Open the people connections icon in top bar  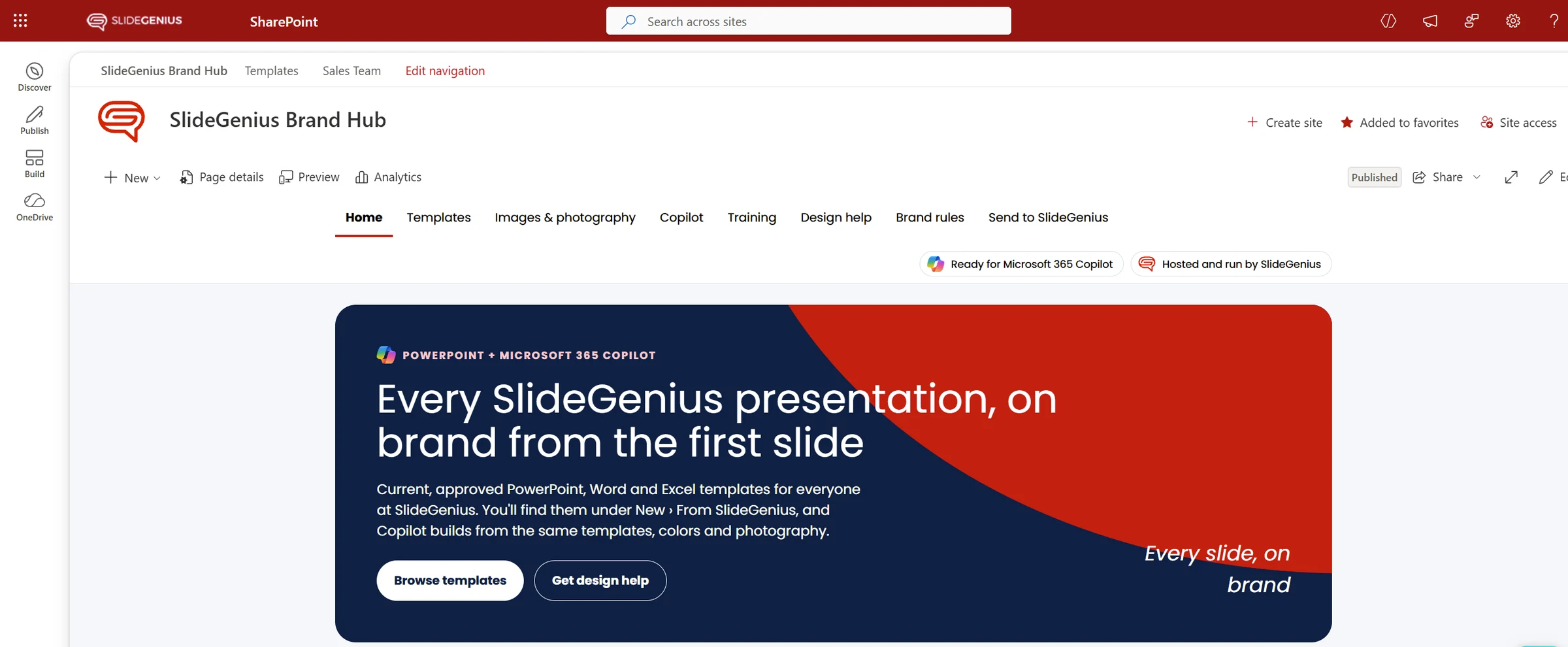click(1471, 21)
